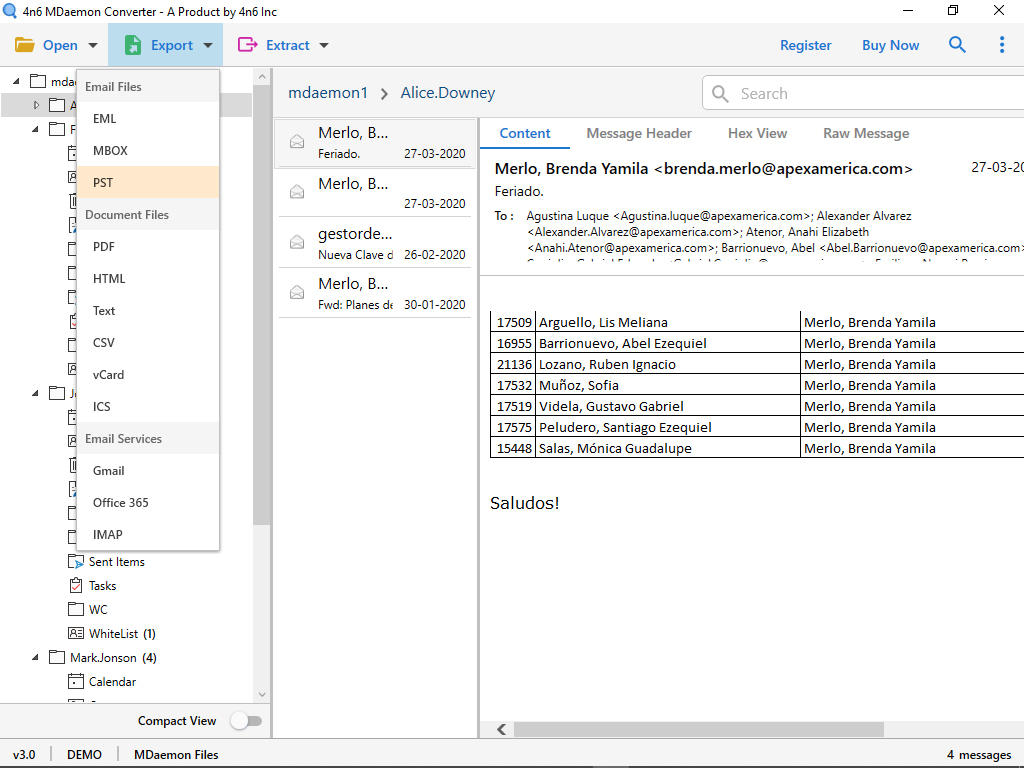Choose MBOX export format

[148, 150]
